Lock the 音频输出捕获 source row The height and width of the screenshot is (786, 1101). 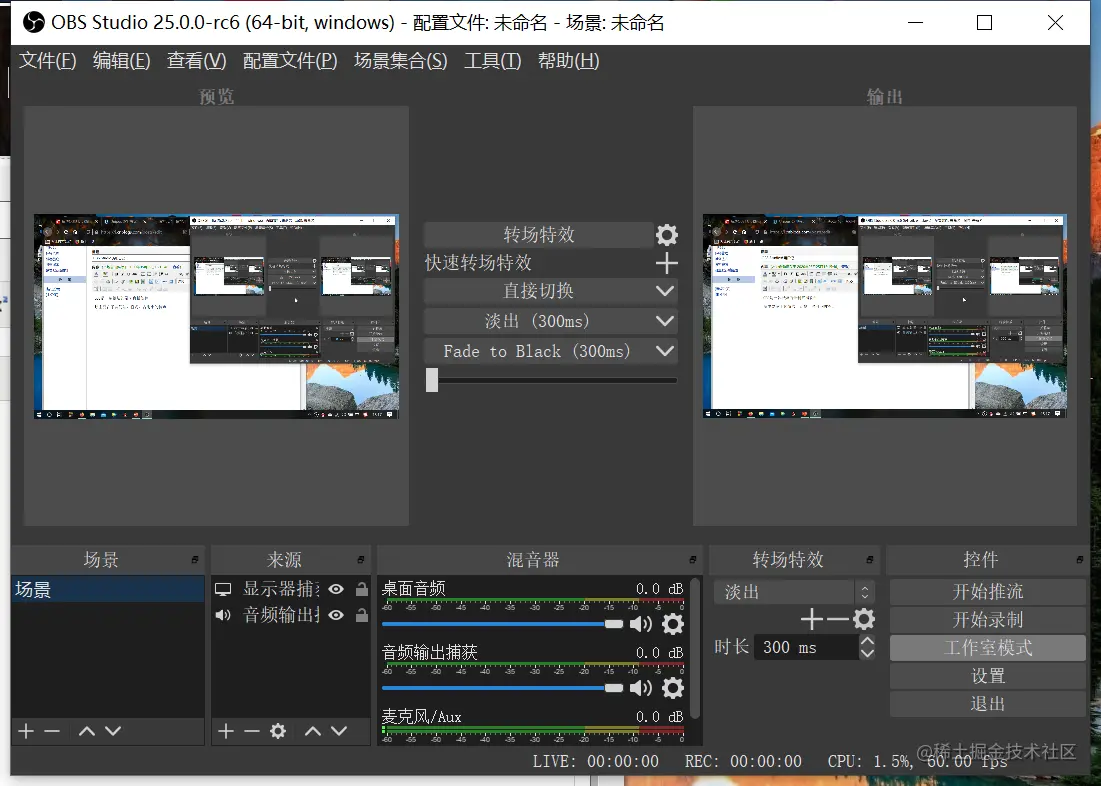[x=362, y=615]
